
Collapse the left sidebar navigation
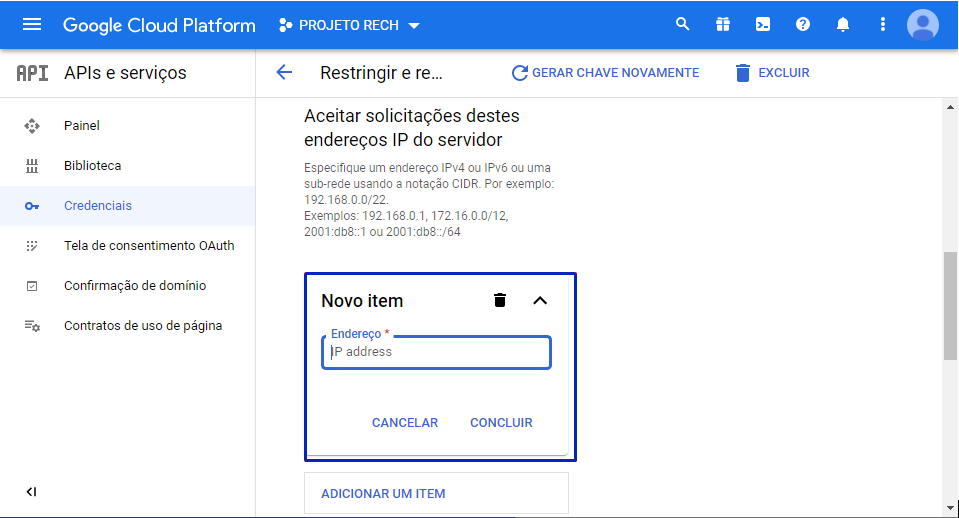coord(31,492)
